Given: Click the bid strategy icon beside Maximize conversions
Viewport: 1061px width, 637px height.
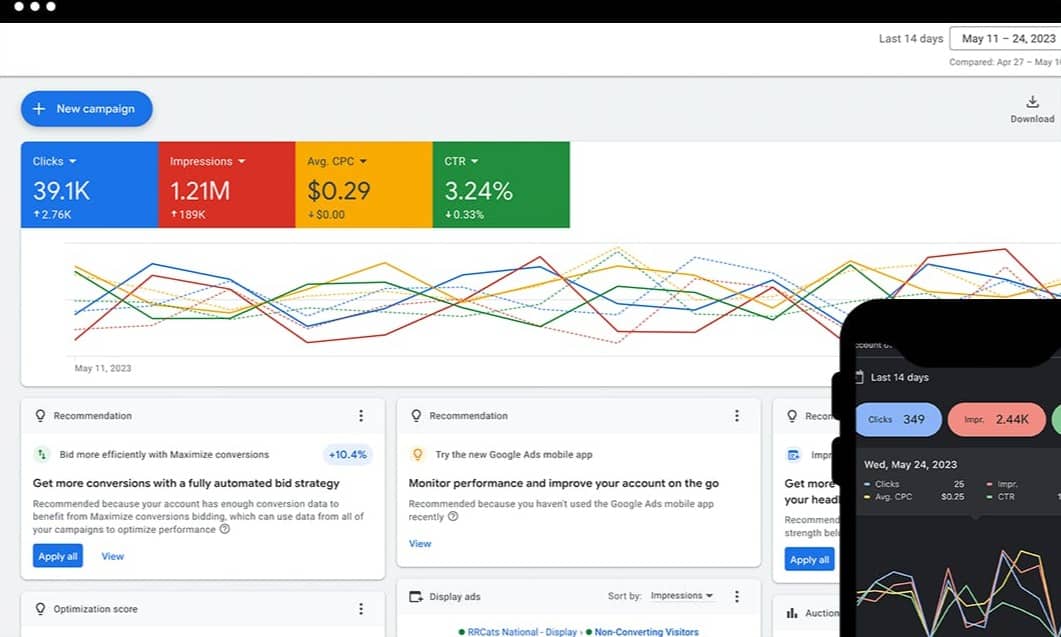Looking at the screenshot, I should [42, 454].
